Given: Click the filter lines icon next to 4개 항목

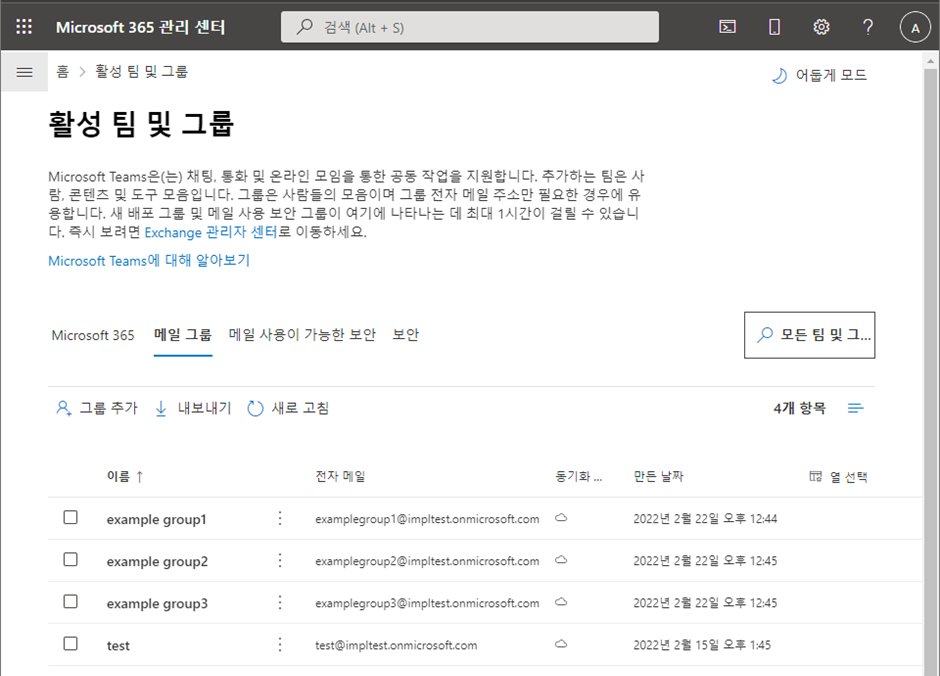Looking at the screenshot, I should (x=855, y=408).
